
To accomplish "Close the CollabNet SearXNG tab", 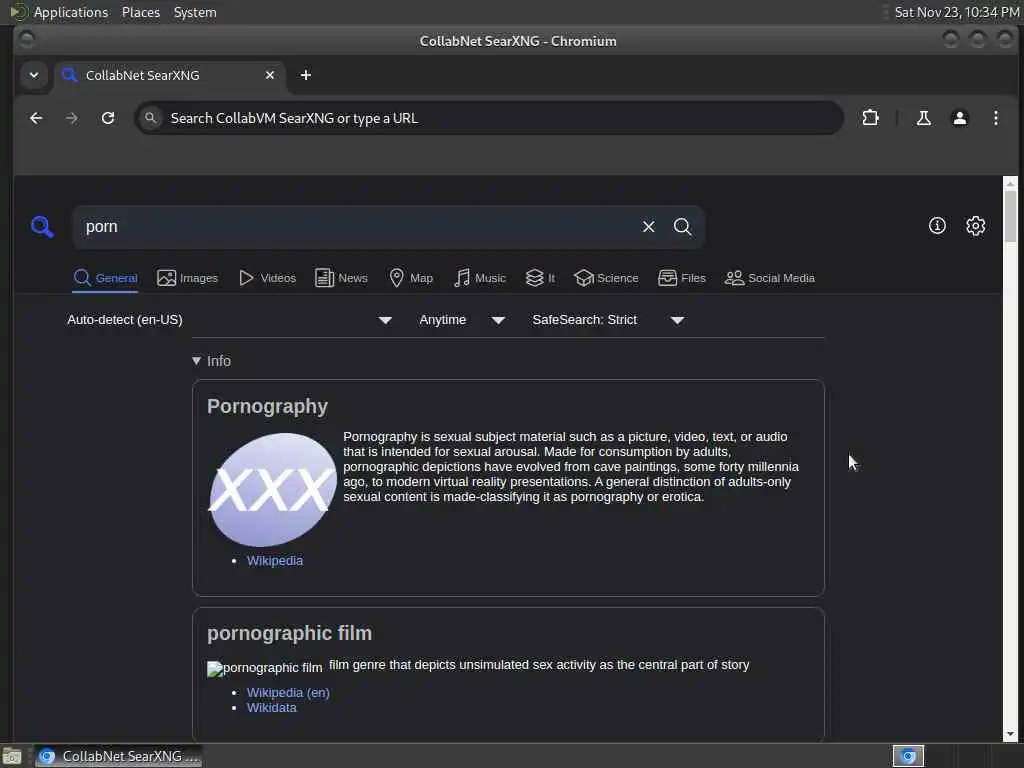I will click(270, 75).
